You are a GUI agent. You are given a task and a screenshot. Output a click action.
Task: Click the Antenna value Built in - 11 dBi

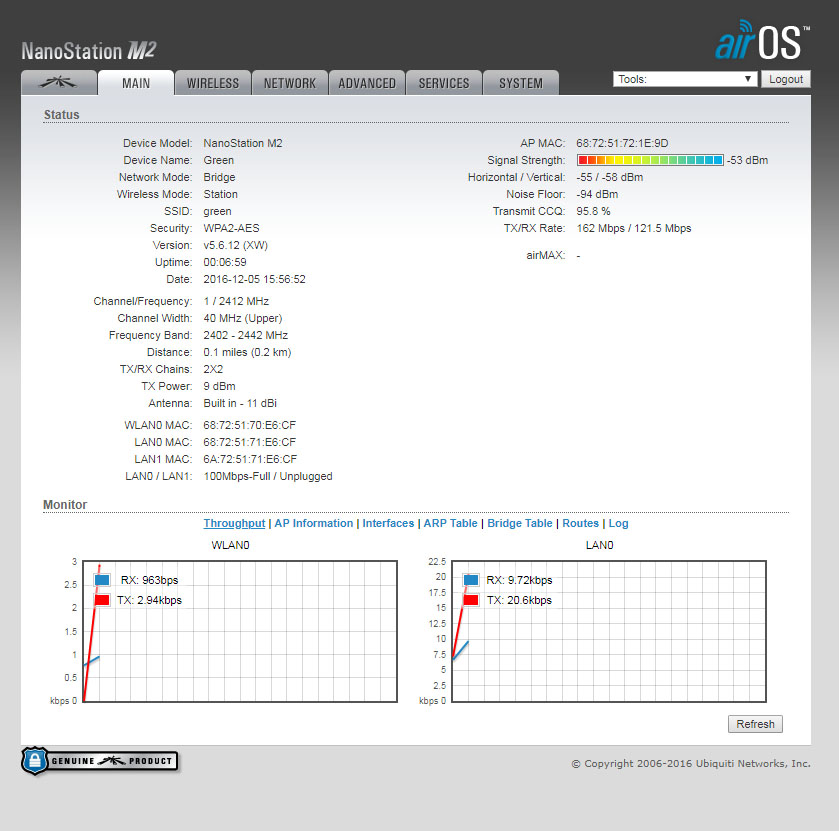240,403
